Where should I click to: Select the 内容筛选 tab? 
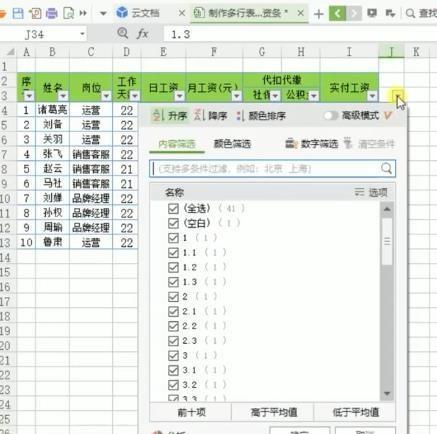[x=177, y=144]
